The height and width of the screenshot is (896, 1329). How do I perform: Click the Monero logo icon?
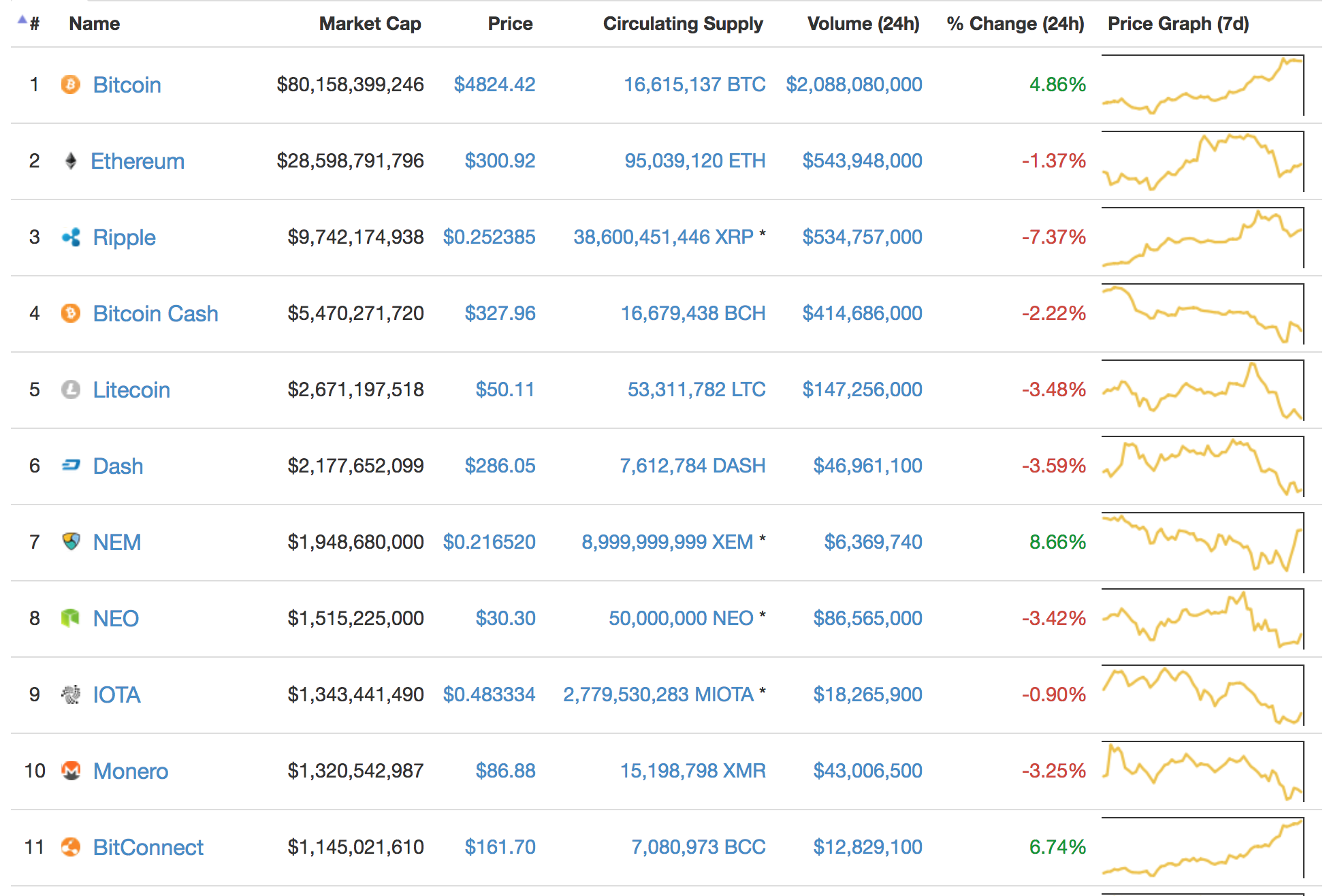71,771
